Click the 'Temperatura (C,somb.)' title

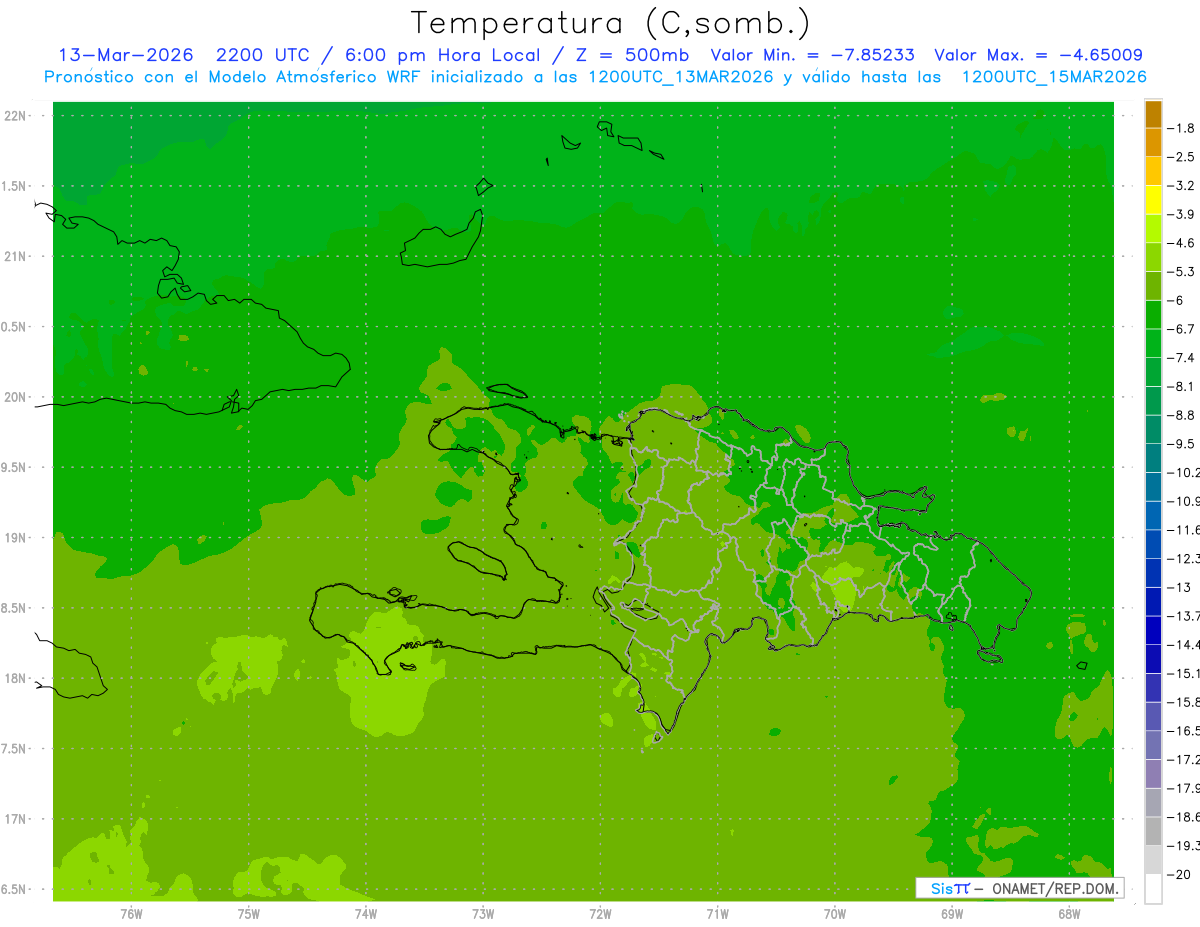(610, 24)
